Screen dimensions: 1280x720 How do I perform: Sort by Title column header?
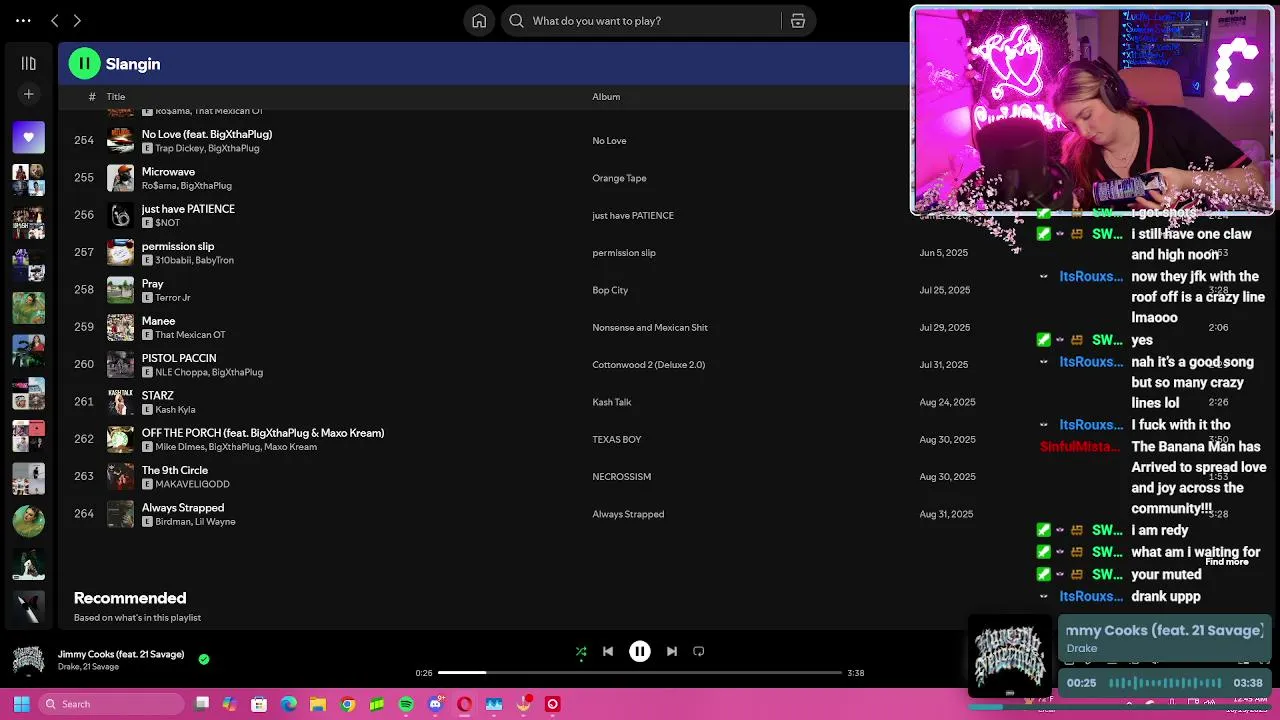(x=116, y=97)
